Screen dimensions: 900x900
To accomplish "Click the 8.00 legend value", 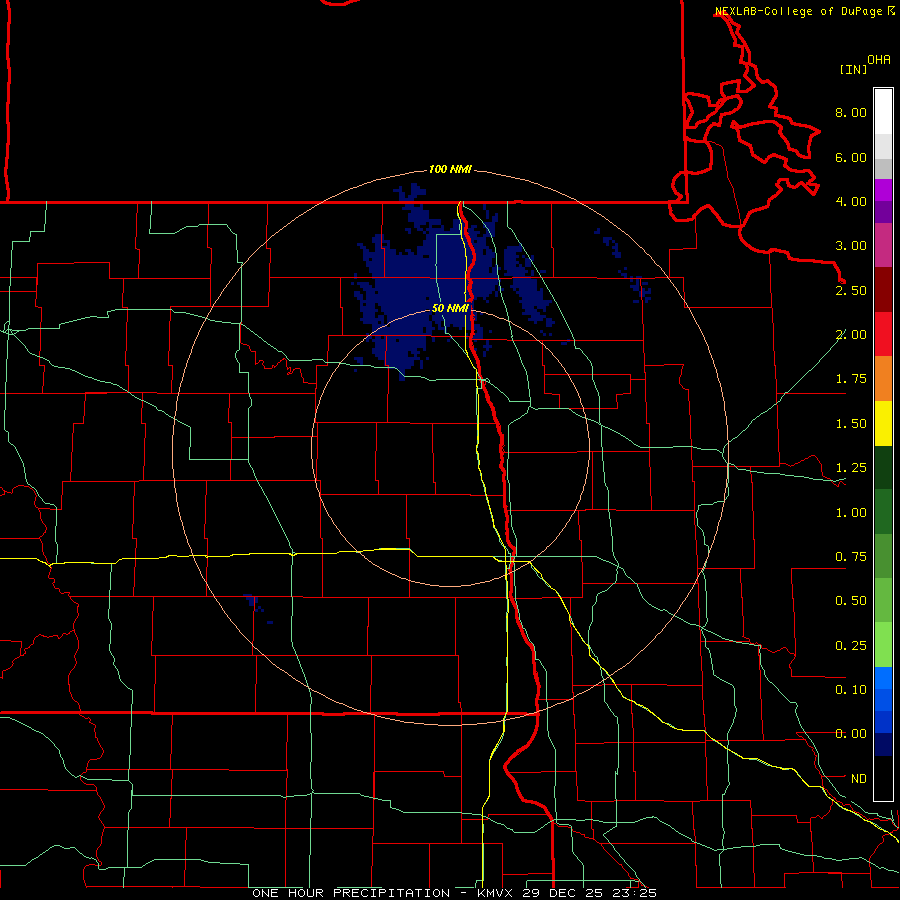I will (x=851, y=112).
